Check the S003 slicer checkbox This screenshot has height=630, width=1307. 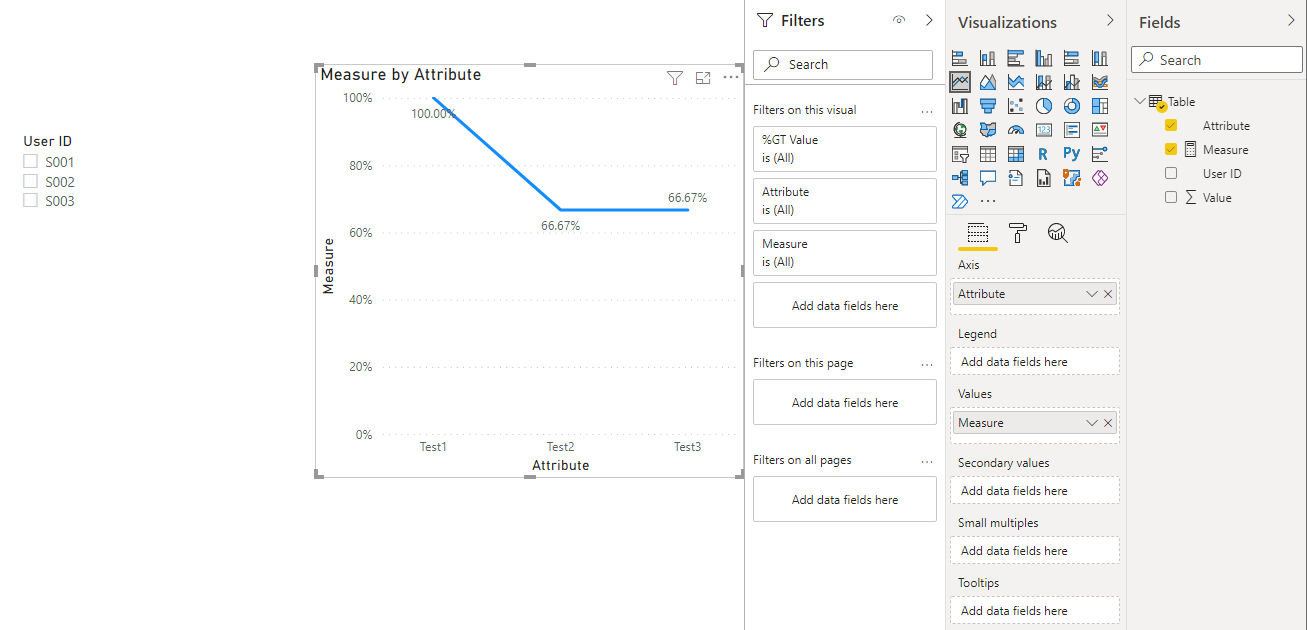(30, 200)
